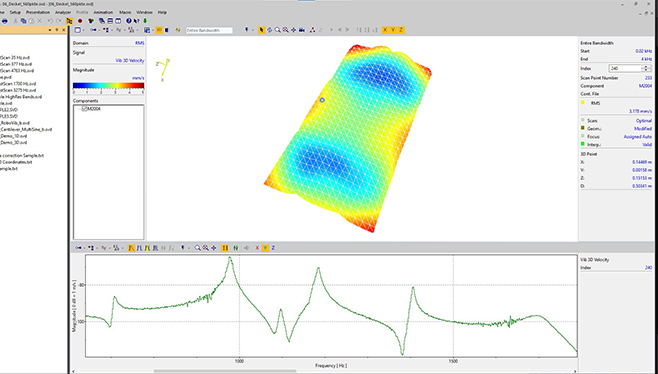Click the zoom-to-fit icon in 3D view toolbar
Screen dimensions: 658x374
point(285,30)
